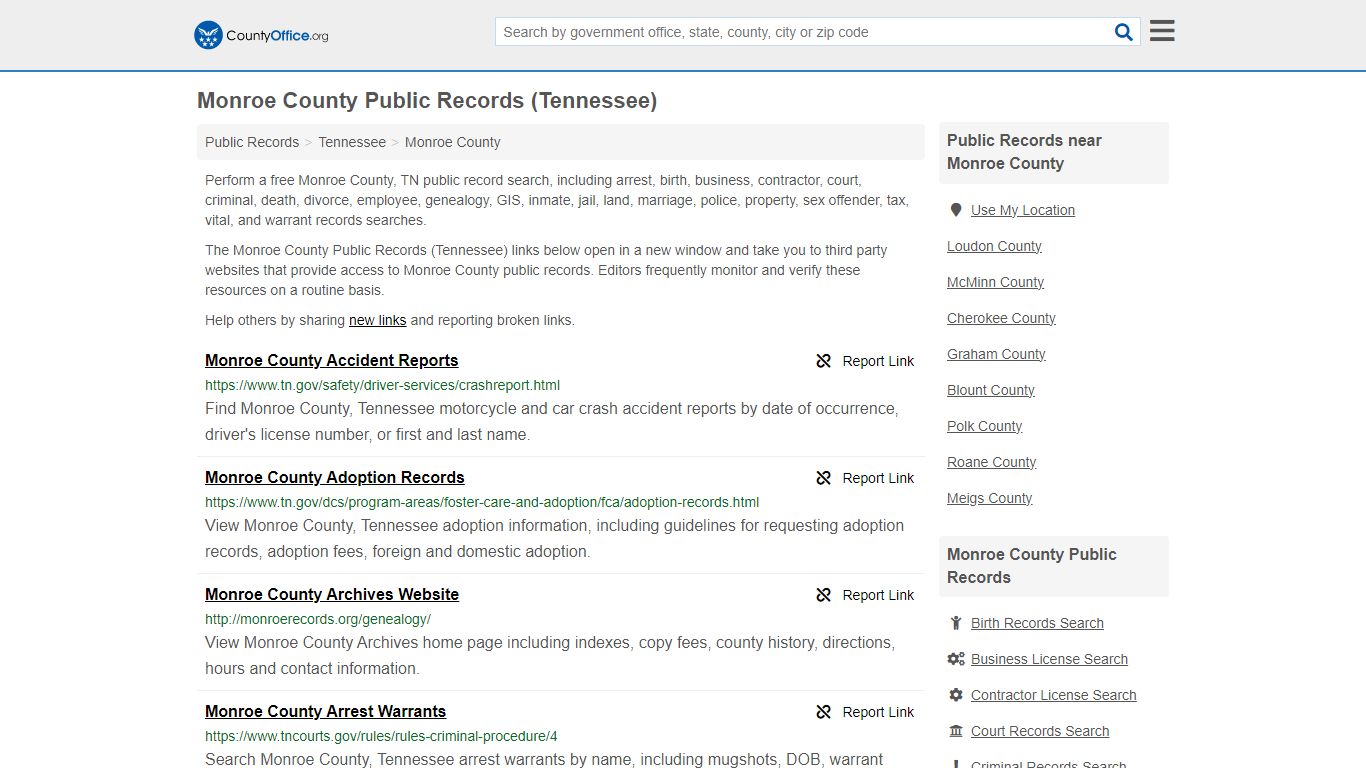This screenshot has width=1366, height=768.
Task: Open the CountyOffice.org logo home link
Action: (261, 35)
